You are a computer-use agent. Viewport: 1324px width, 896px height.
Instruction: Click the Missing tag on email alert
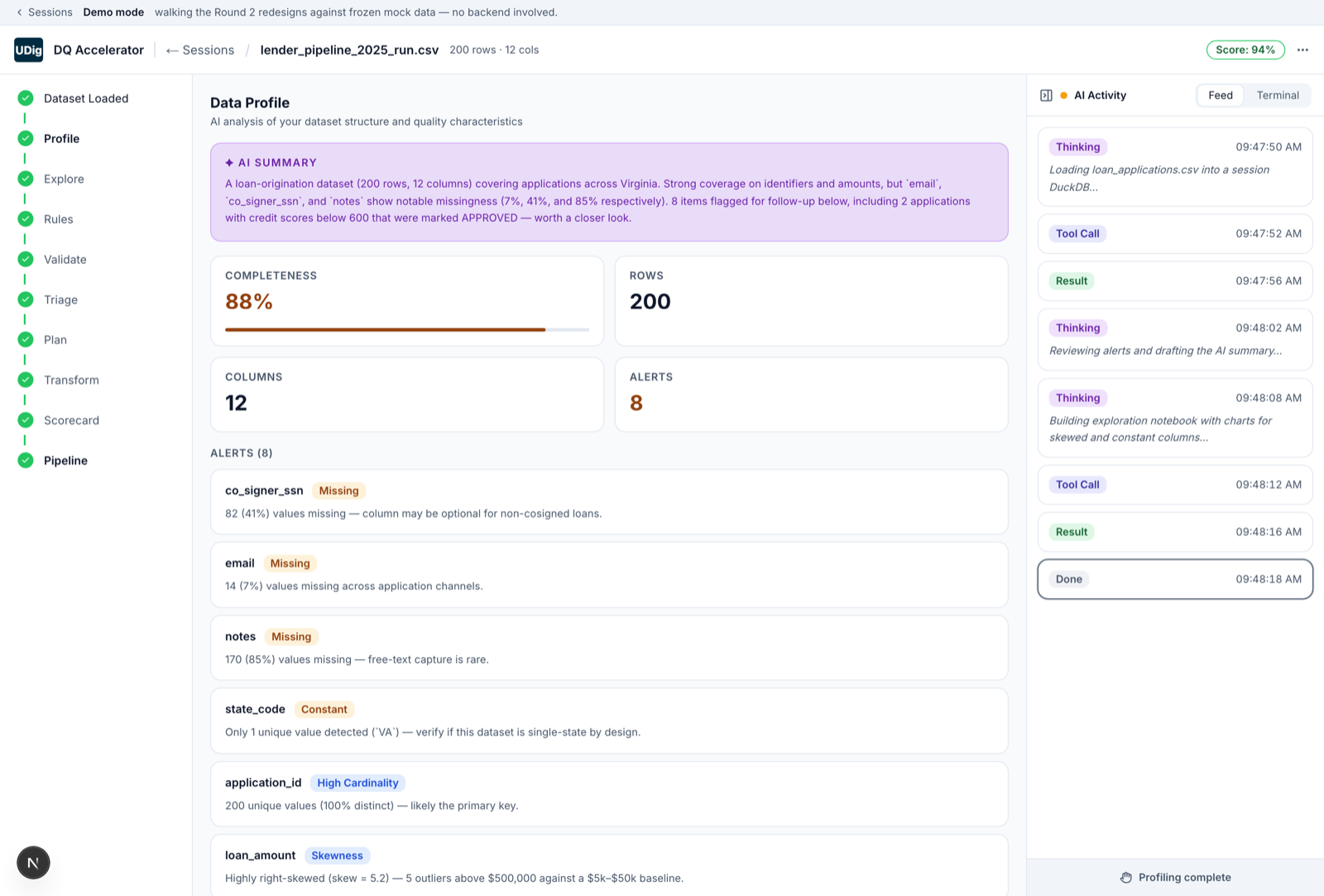(290, 563)
